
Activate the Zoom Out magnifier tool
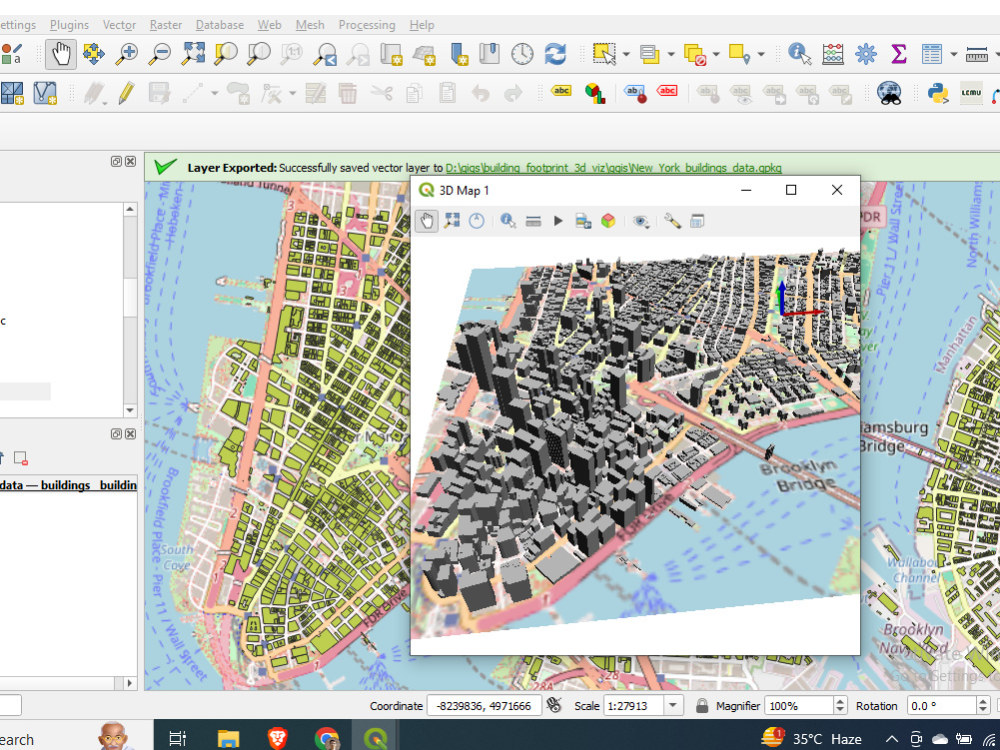[x=160, y=54]
